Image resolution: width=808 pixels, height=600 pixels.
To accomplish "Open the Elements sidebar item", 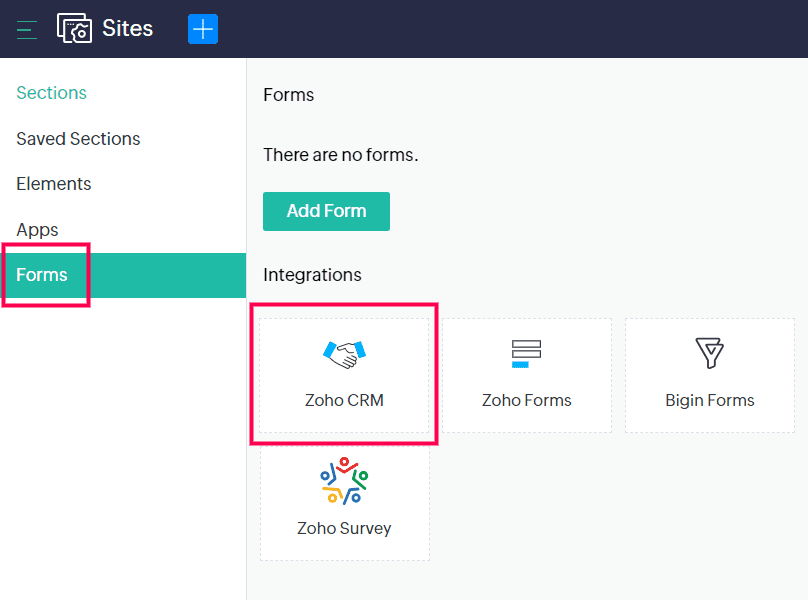I will click(54, 184).
